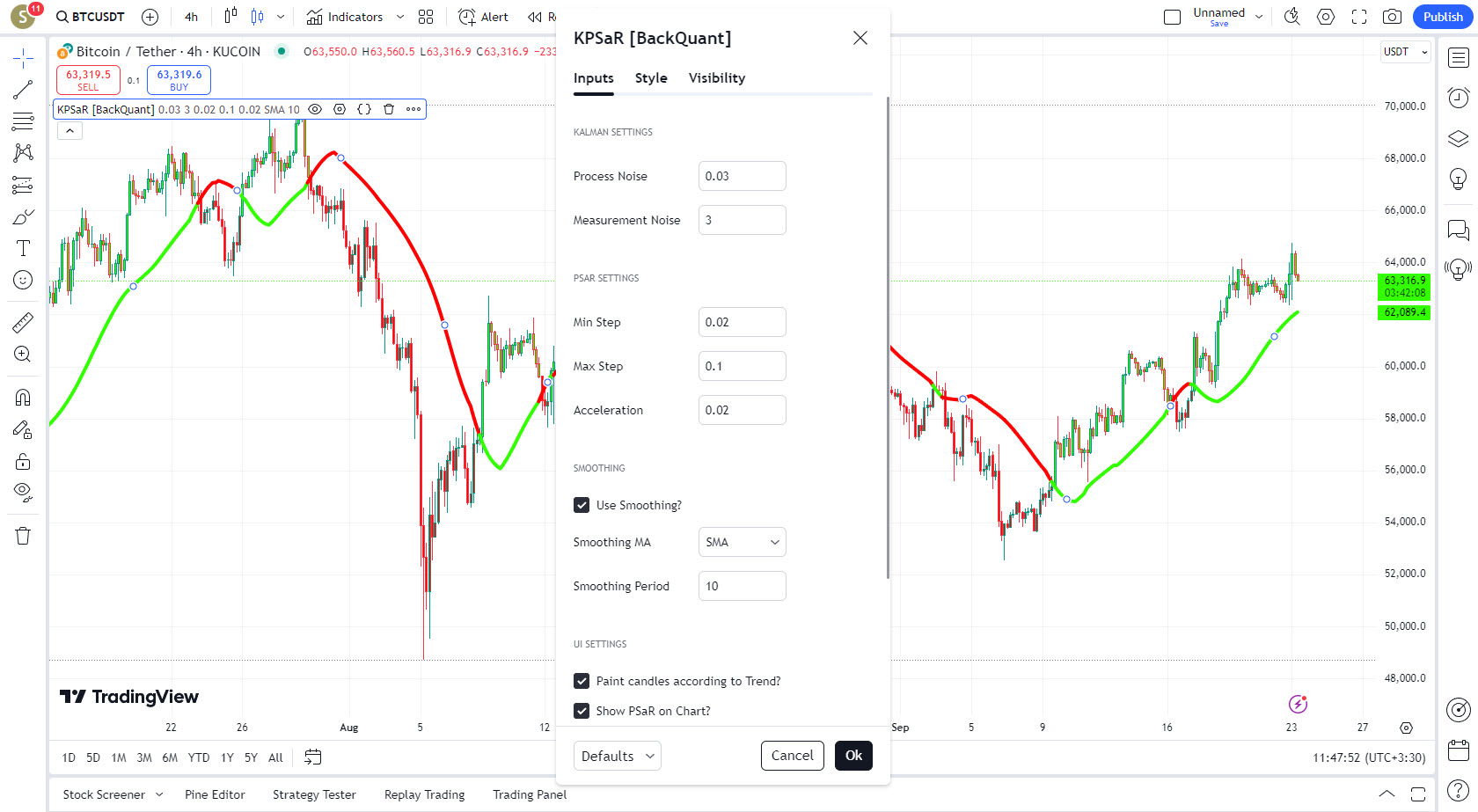Open the patterns drawing tool
1478x812 pixels.
coord(23,153)
